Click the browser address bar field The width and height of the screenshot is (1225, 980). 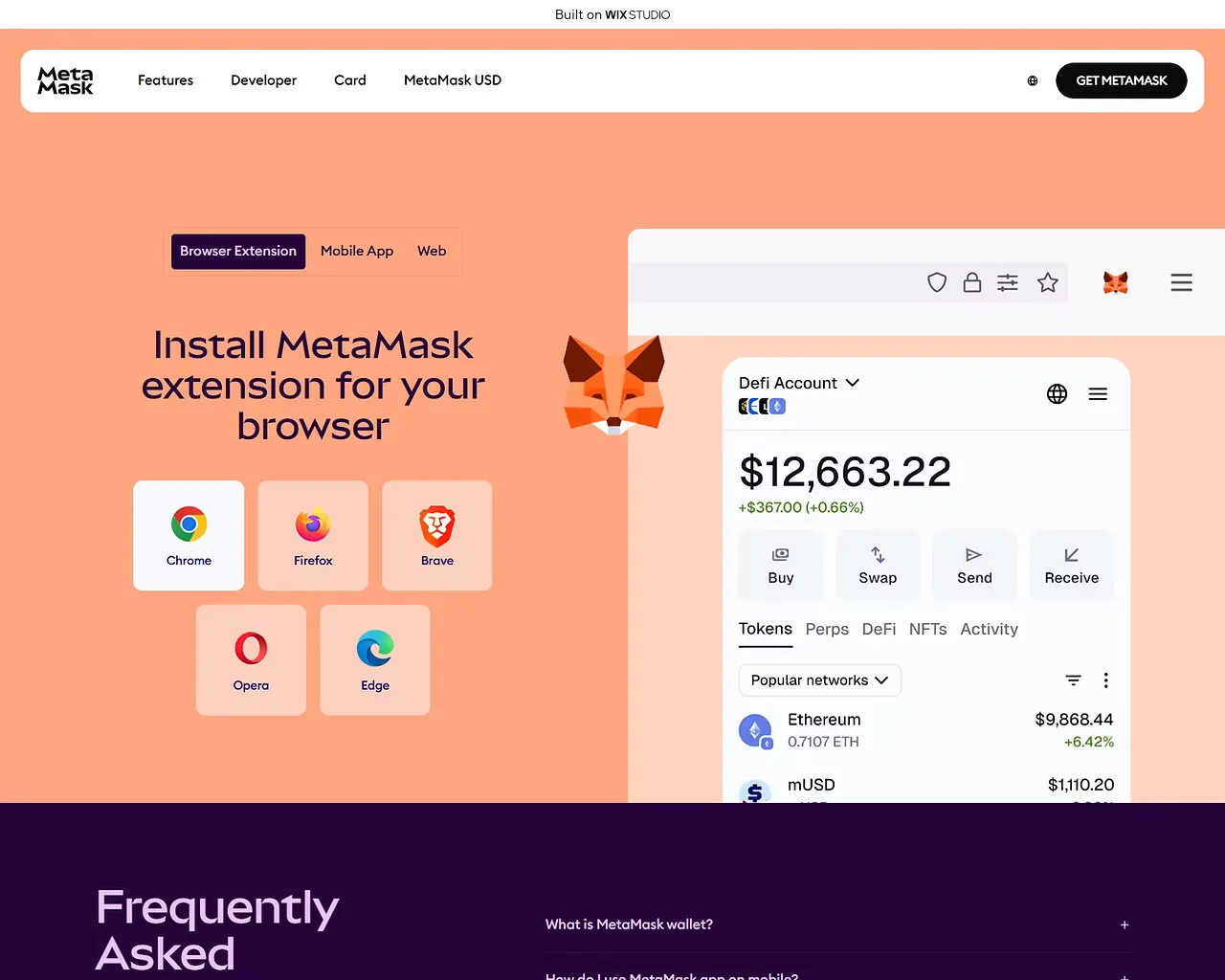tap(848, 282)
